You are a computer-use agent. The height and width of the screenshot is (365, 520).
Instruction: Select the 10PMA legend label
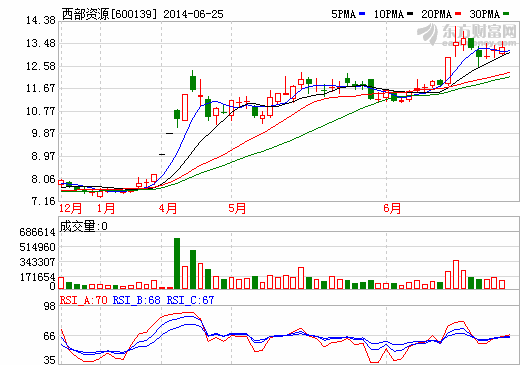[x=389, y=14]
